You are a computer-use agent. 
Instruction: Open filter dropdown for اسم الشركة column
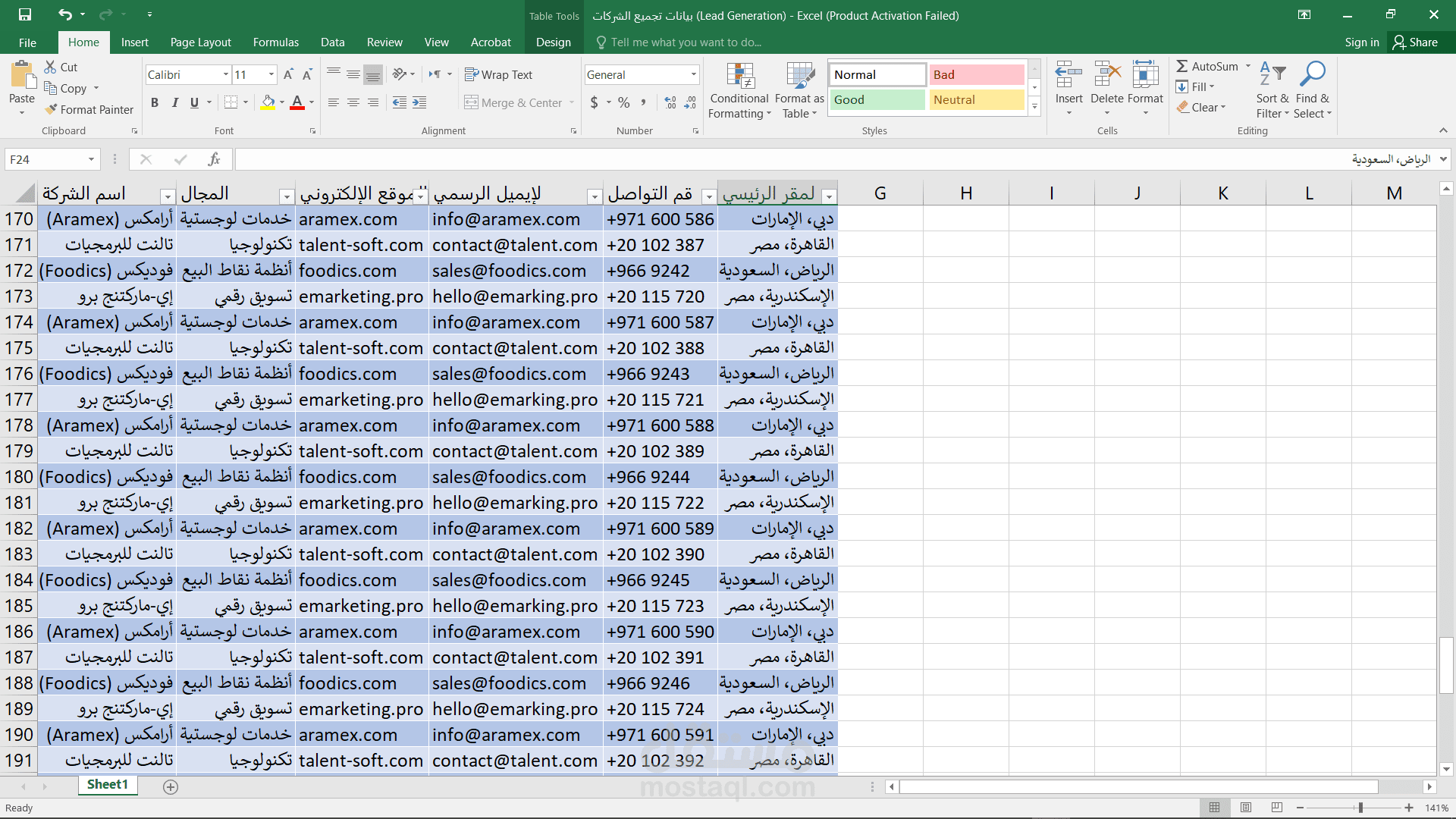pos(168,196)
